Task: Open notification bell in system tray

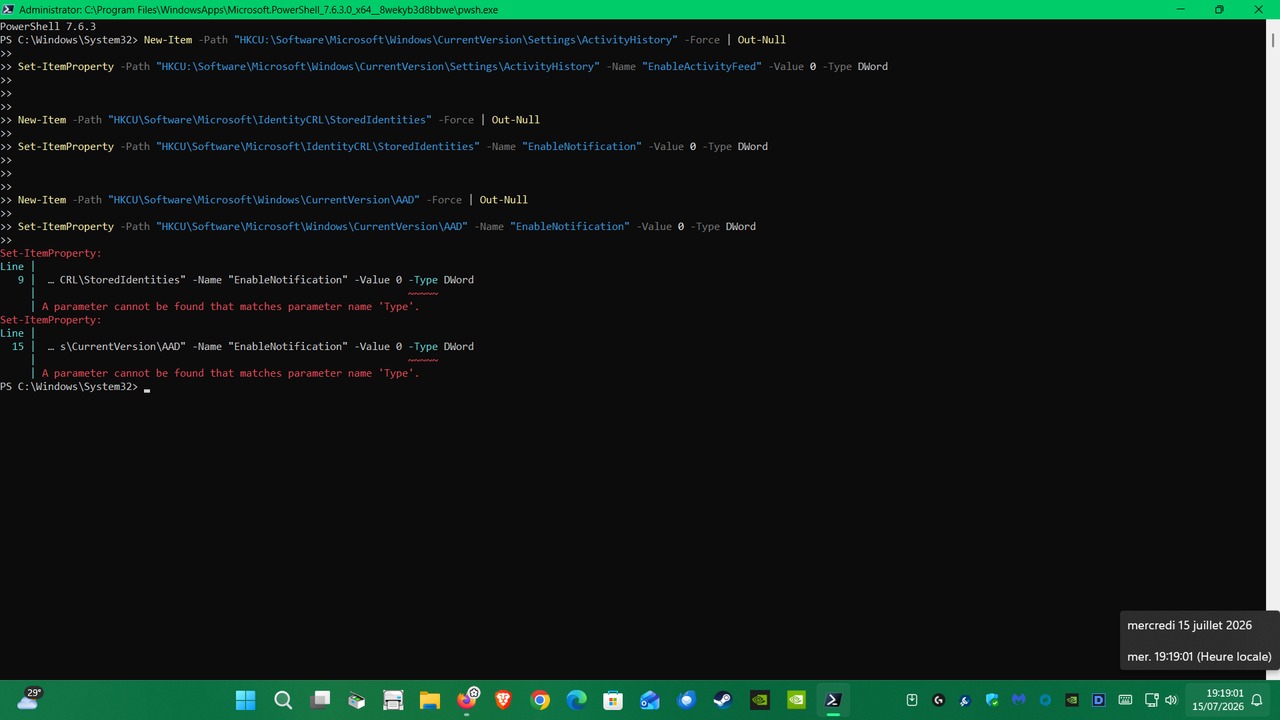Action: (1257, 700)
